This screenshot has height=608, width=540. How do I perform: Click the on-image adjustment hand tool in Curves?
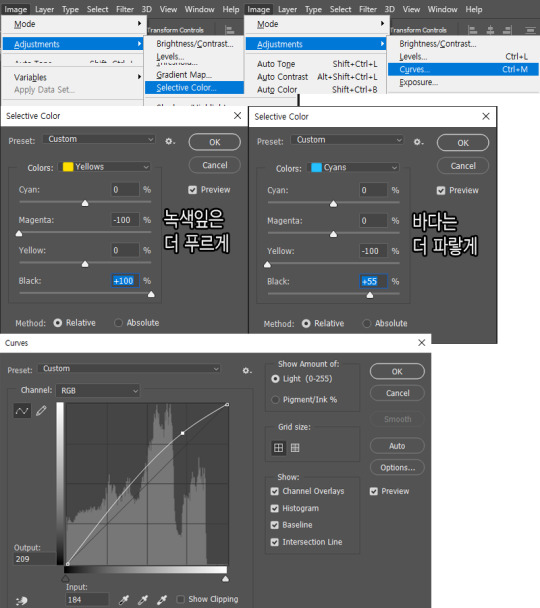[x=22, y=601]
